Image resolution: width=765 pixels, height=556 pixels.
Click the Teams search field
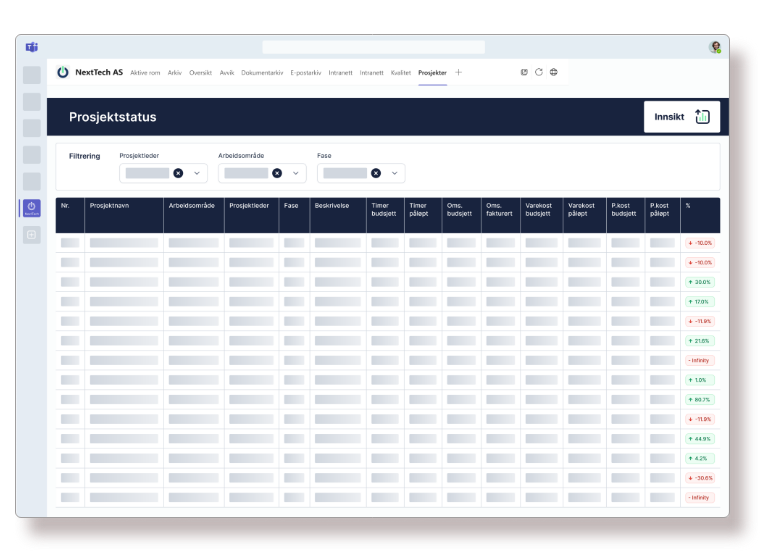[373, 47]
